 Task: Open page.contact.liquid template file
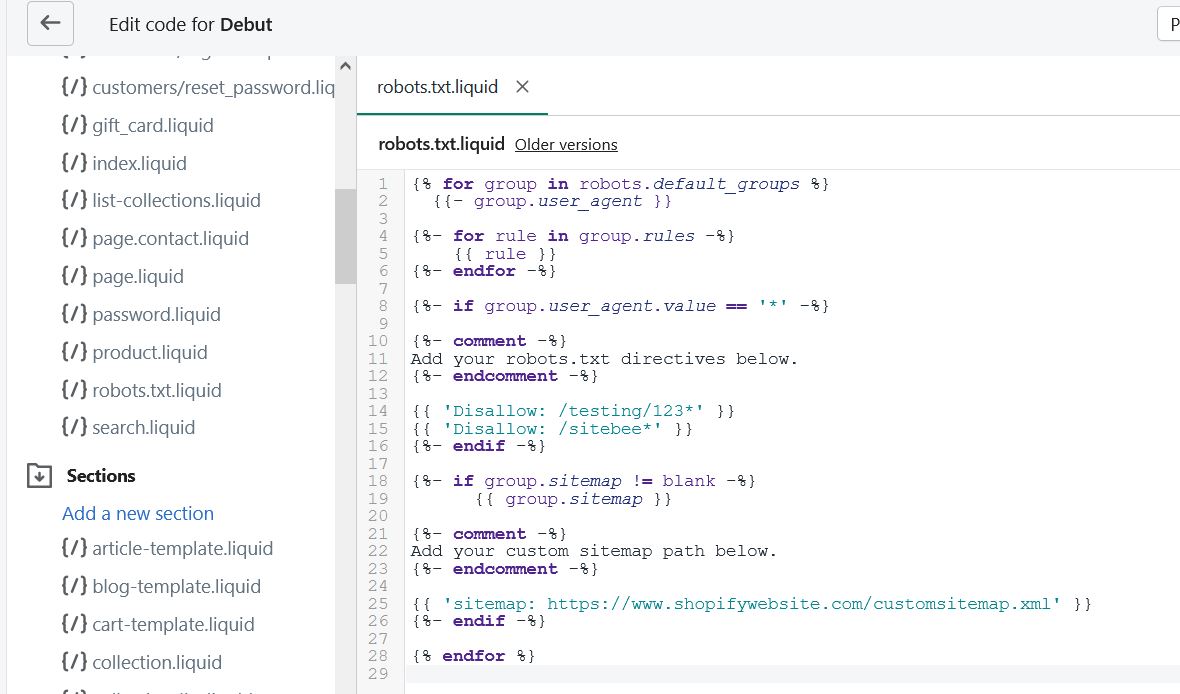(x=155, y=238)
